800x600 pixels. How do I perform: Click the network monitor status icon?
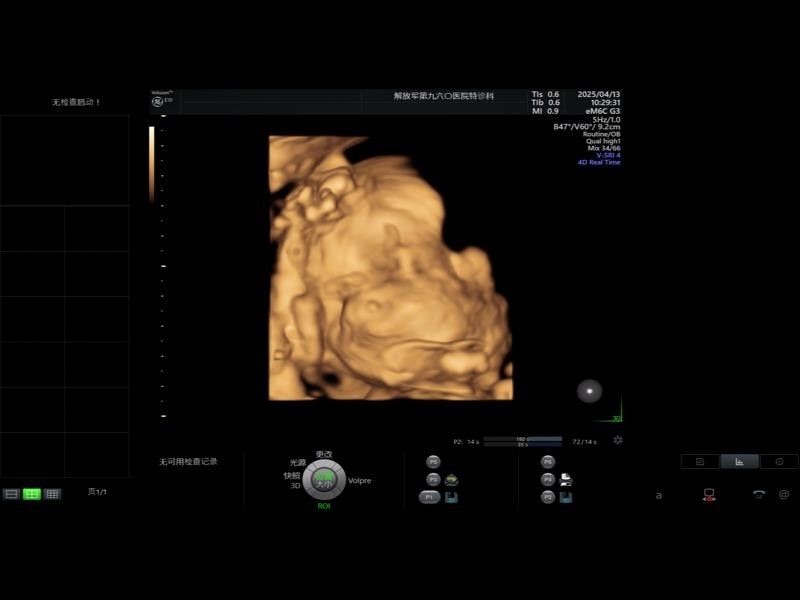709,495
